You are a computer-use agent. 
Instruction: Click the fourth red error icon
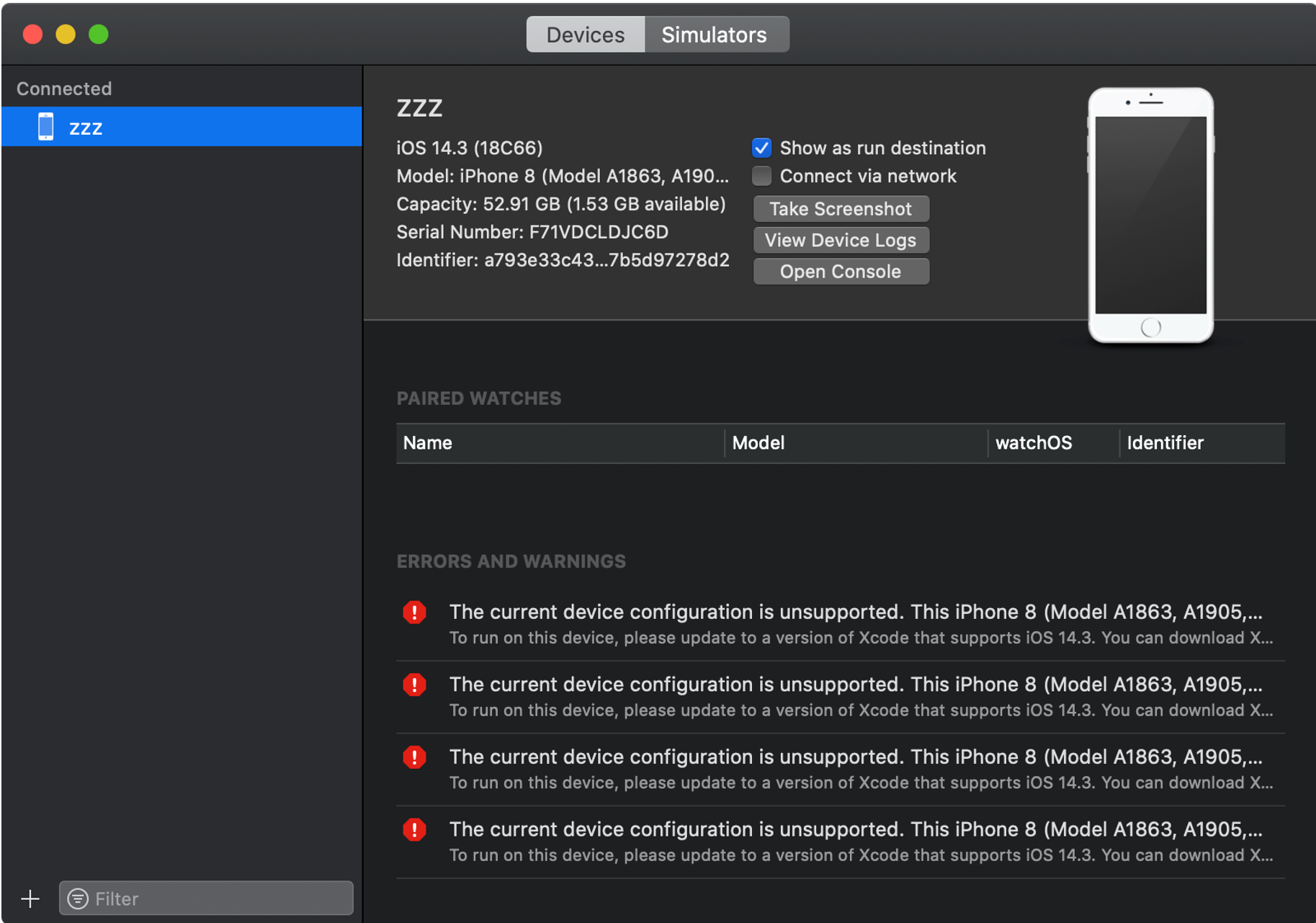[414, 829]
